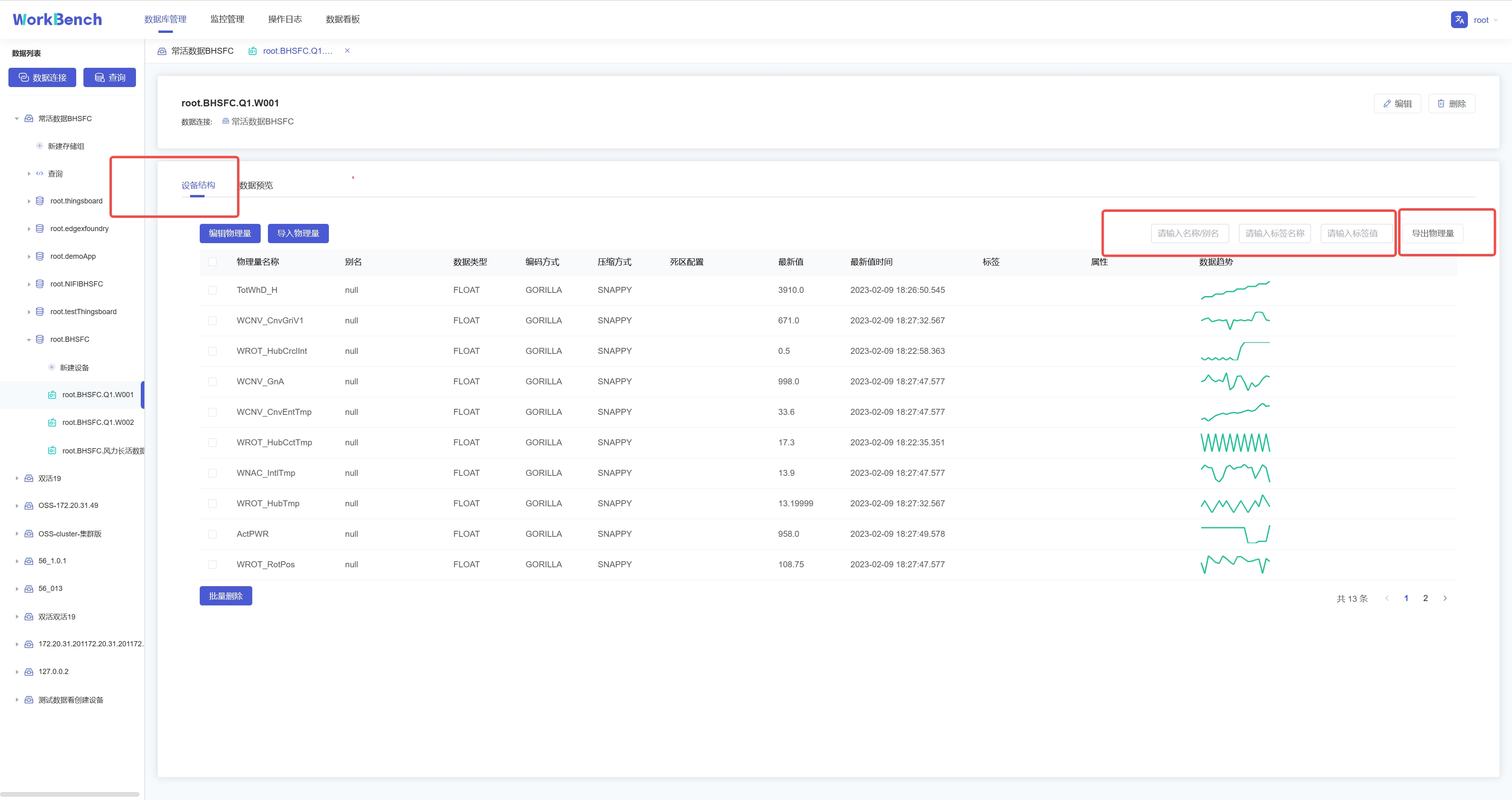Check the TotWhD_H row checkbox

point(213,290)
